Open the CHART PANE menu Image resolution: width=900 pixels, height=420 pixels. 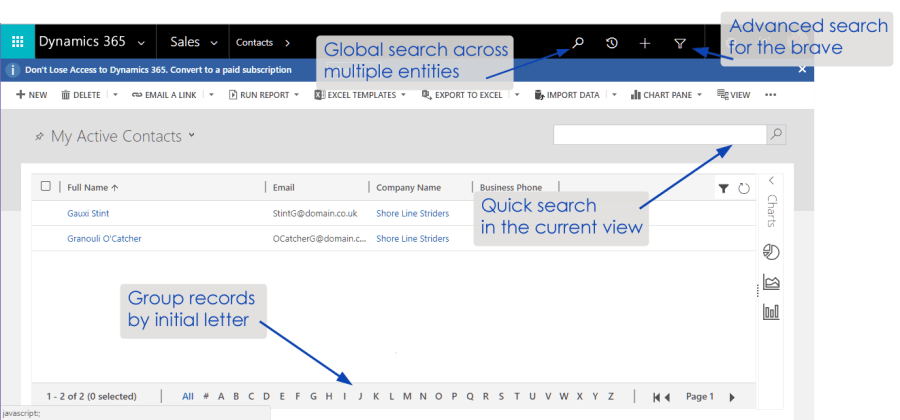(666, 95)
